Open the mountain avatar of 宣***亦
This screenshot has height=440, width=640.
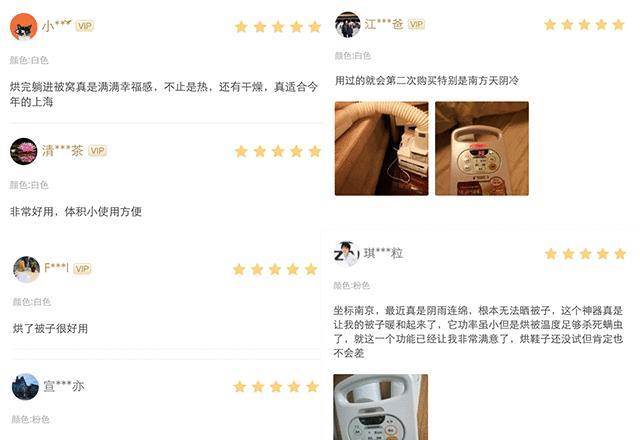tap(25, 387)
